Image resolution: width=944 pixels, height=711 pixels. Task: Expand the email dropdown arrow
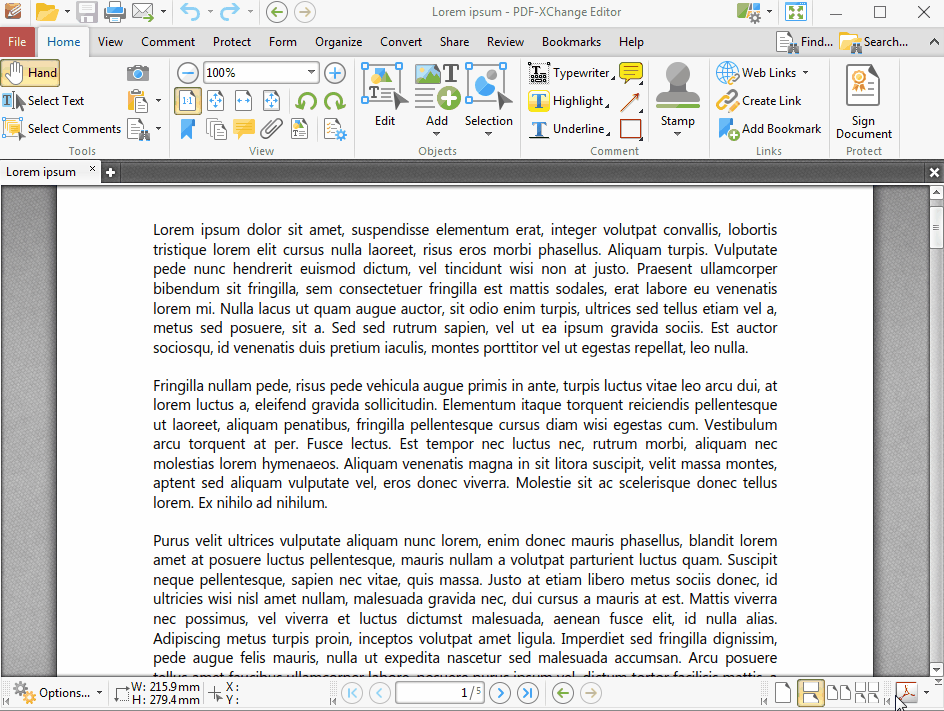pyautogui.click(x=163, y=11)
